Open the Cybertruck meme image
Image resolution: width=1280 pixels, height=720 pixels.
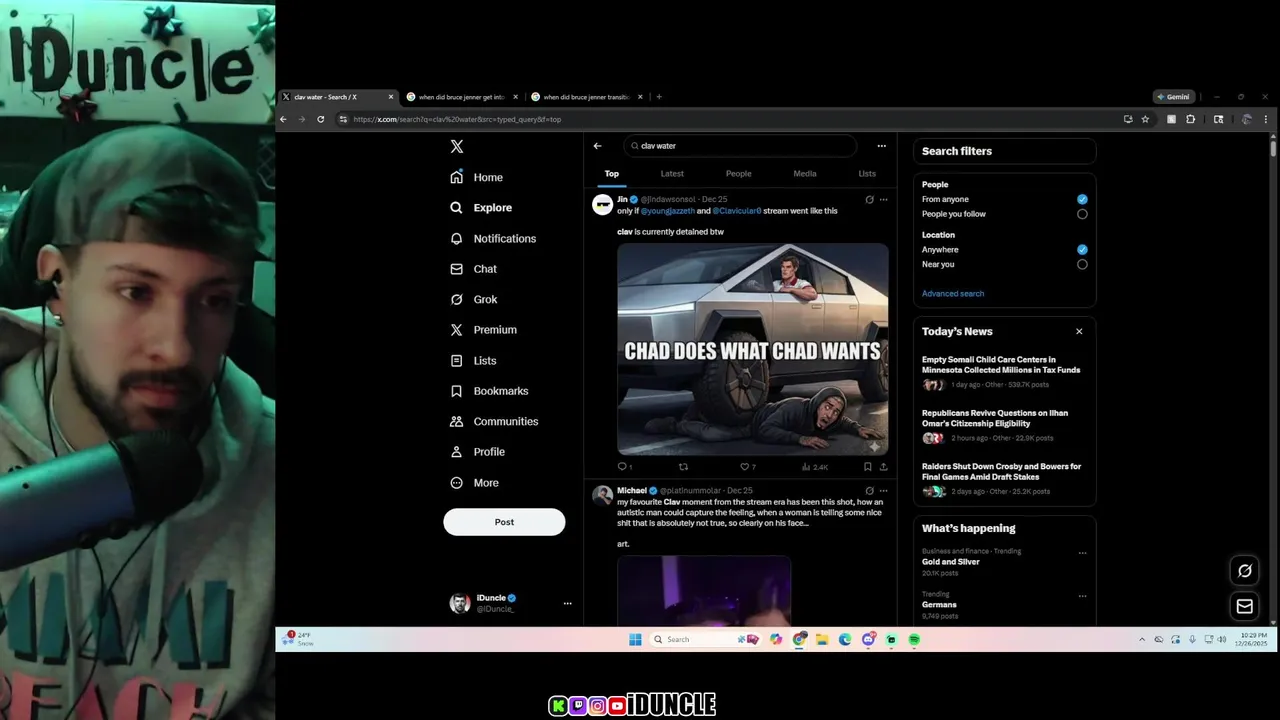pos(753,349)
